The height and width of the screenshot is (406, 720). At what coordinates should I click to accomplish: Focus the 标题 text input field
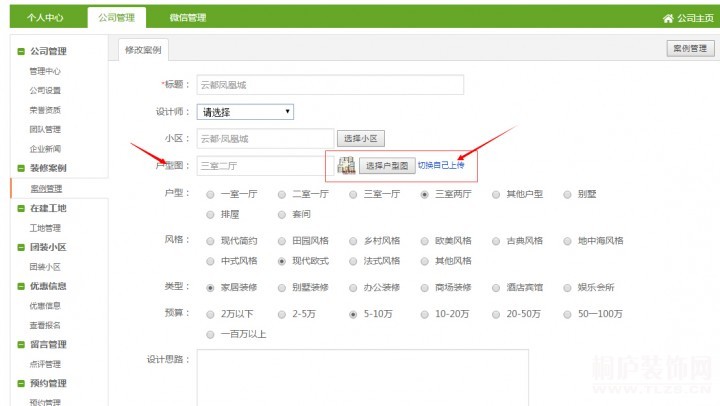[x=330, y=85]
